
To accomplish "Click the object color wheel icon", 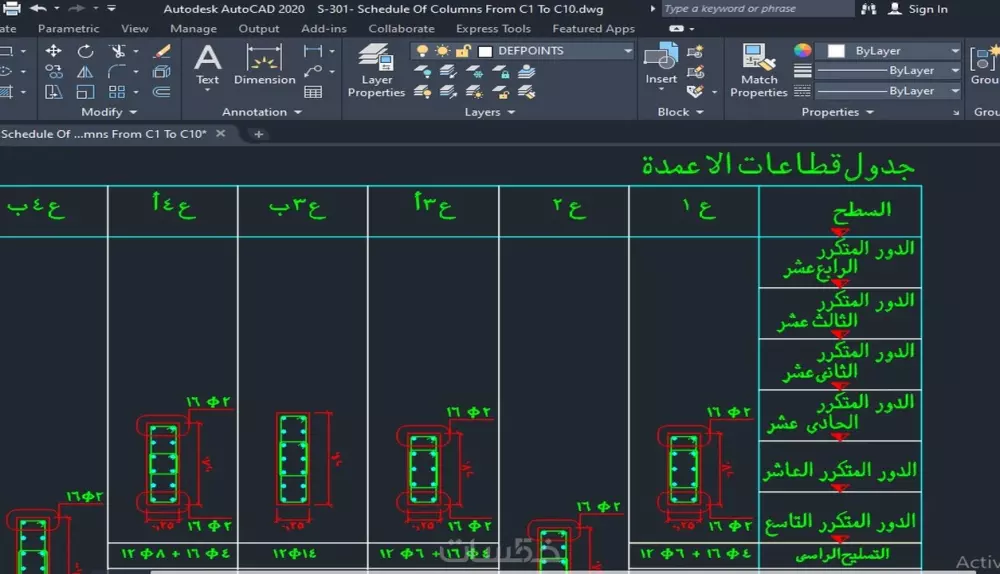I will 803,50.
